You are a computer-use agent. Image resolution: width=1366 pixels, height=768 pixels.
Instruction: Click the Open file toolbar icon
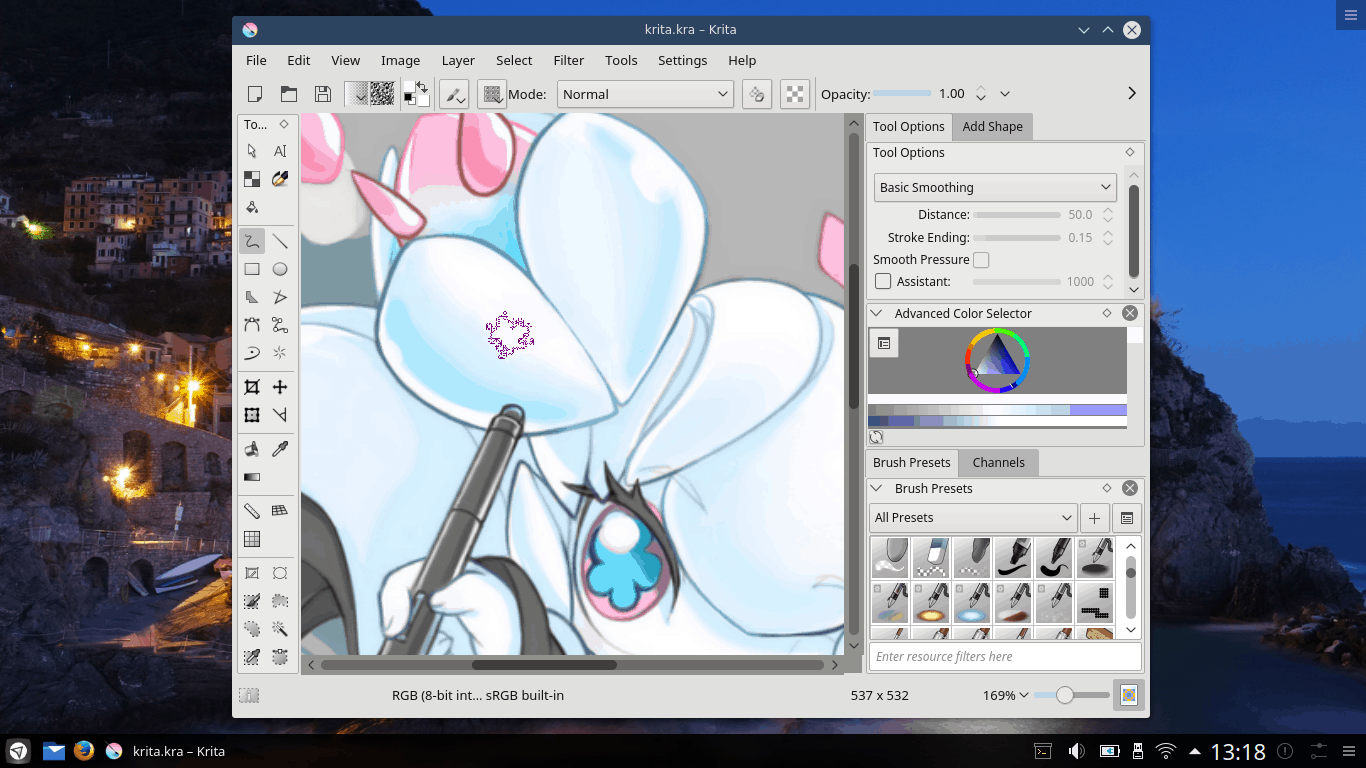tap(289, 94)
